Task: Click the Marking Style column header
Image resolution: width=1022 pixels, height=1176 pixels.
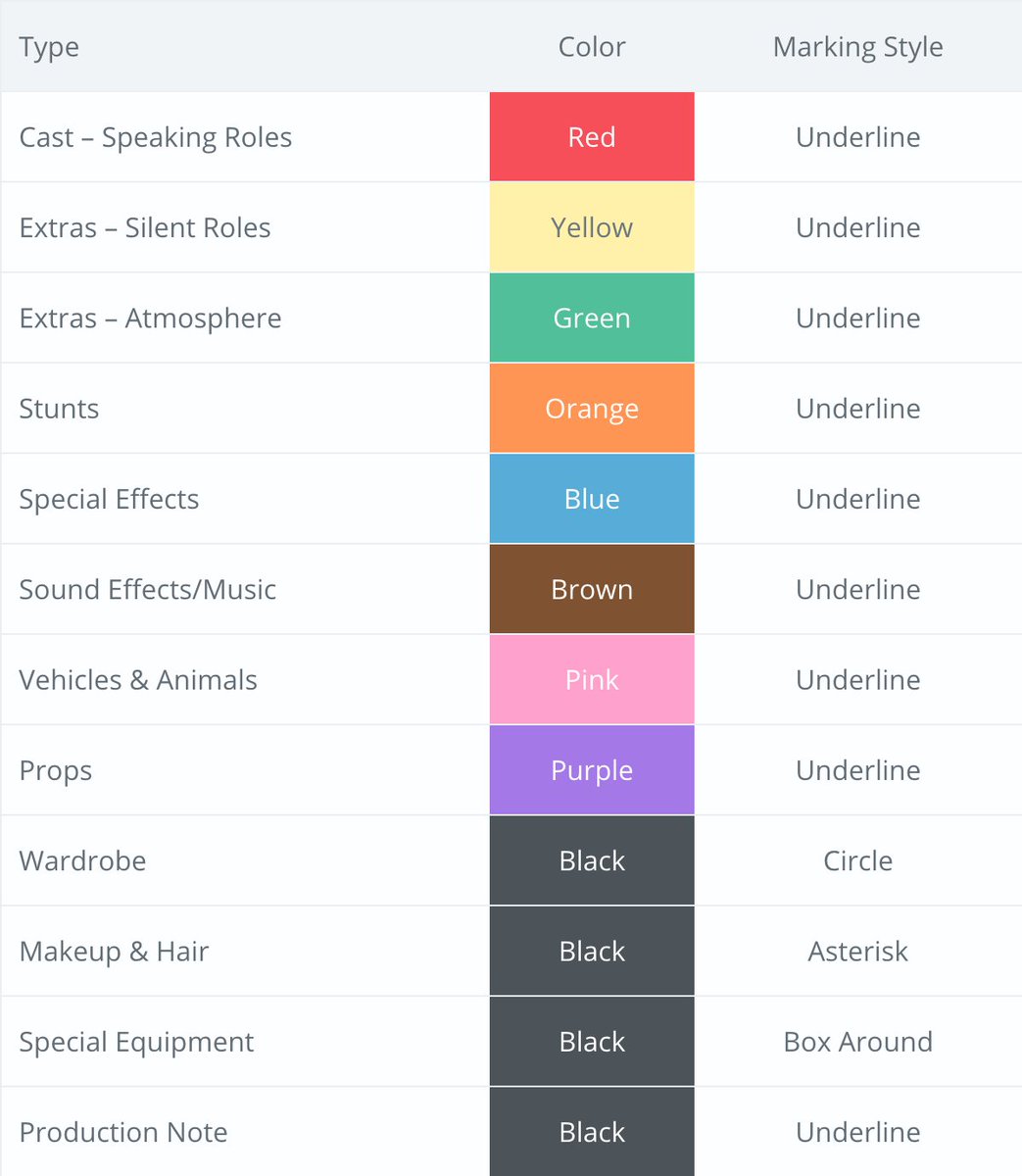Action: [858, 47]
